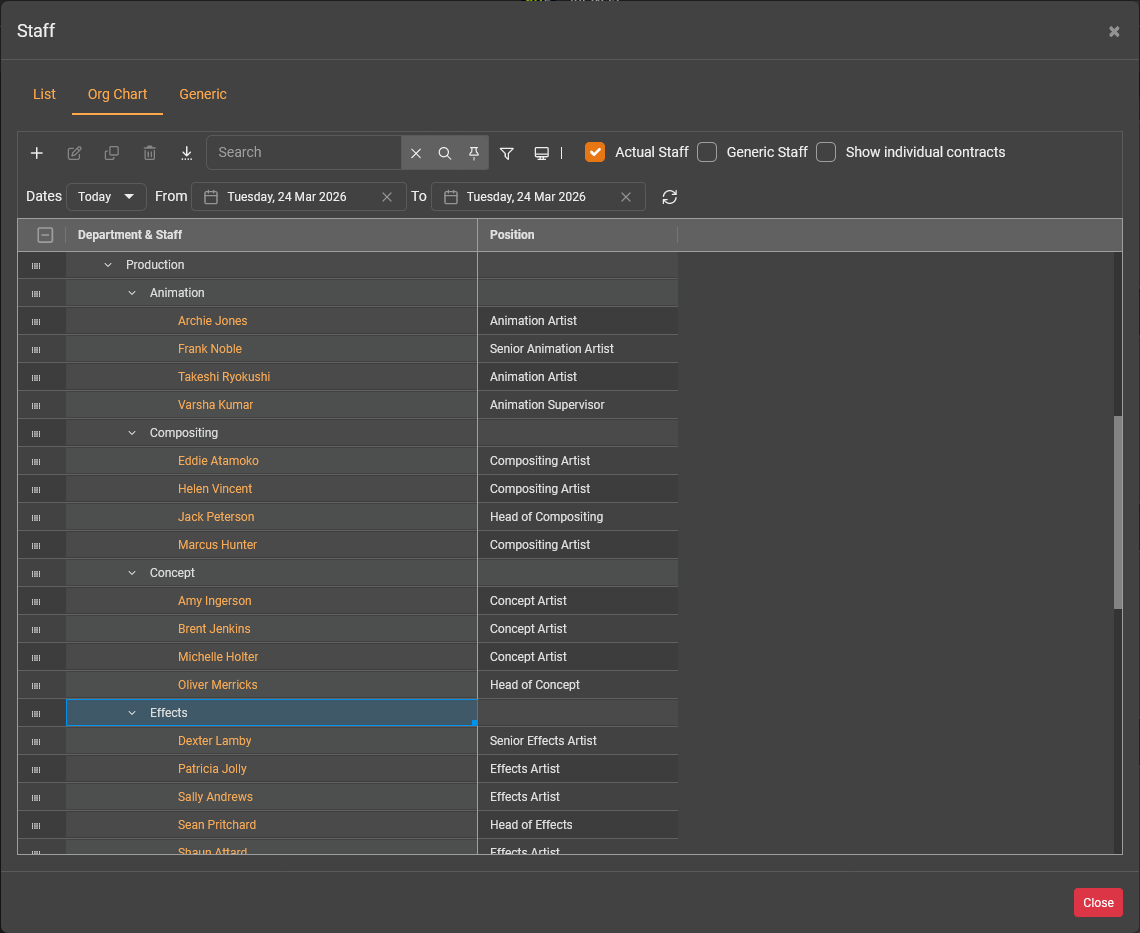Click the vertical scrollbar thumb
Screen dimensions: 1140x933
pos(1118,510)
